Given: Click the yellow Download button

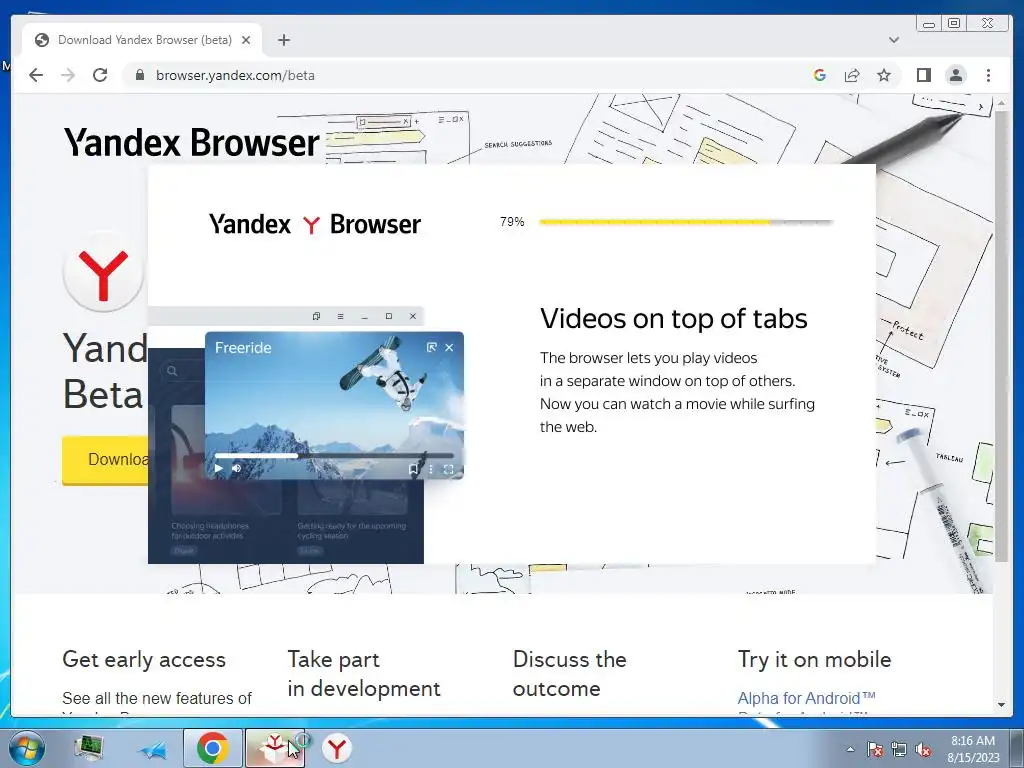Looking at the screenshot, I should pos(106,460).
